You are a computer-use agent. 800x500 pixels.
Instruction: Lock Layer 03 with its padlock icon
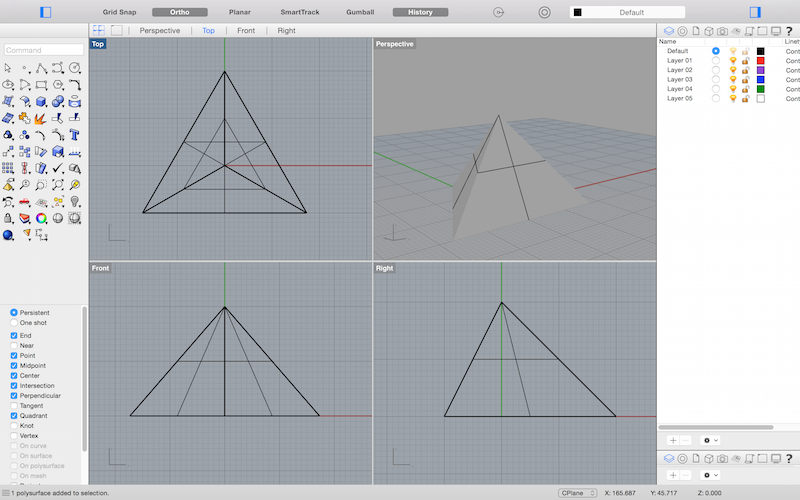745,80
